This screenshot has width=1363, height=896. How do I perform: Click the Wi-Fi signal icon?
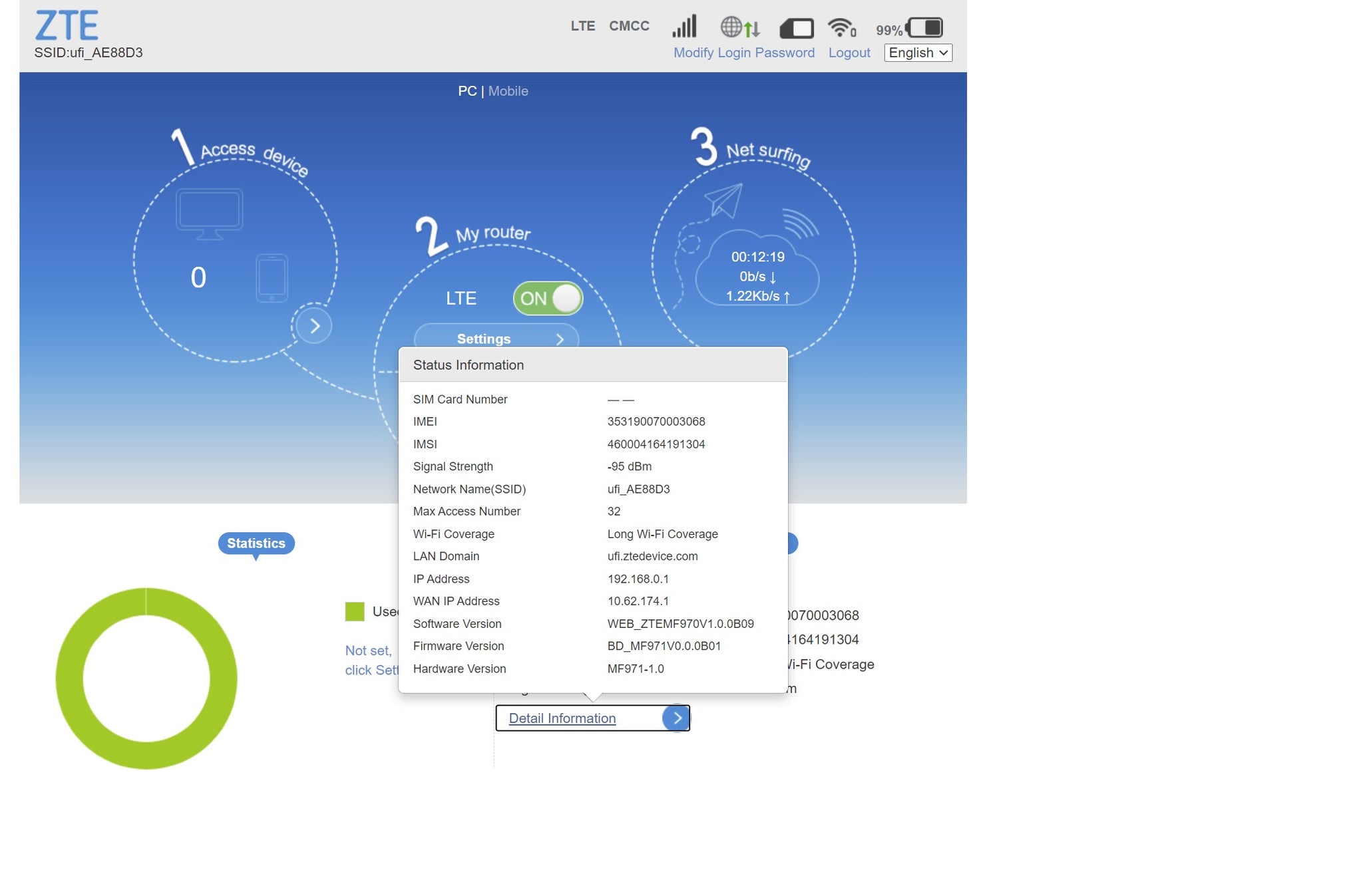pos(840,28)
